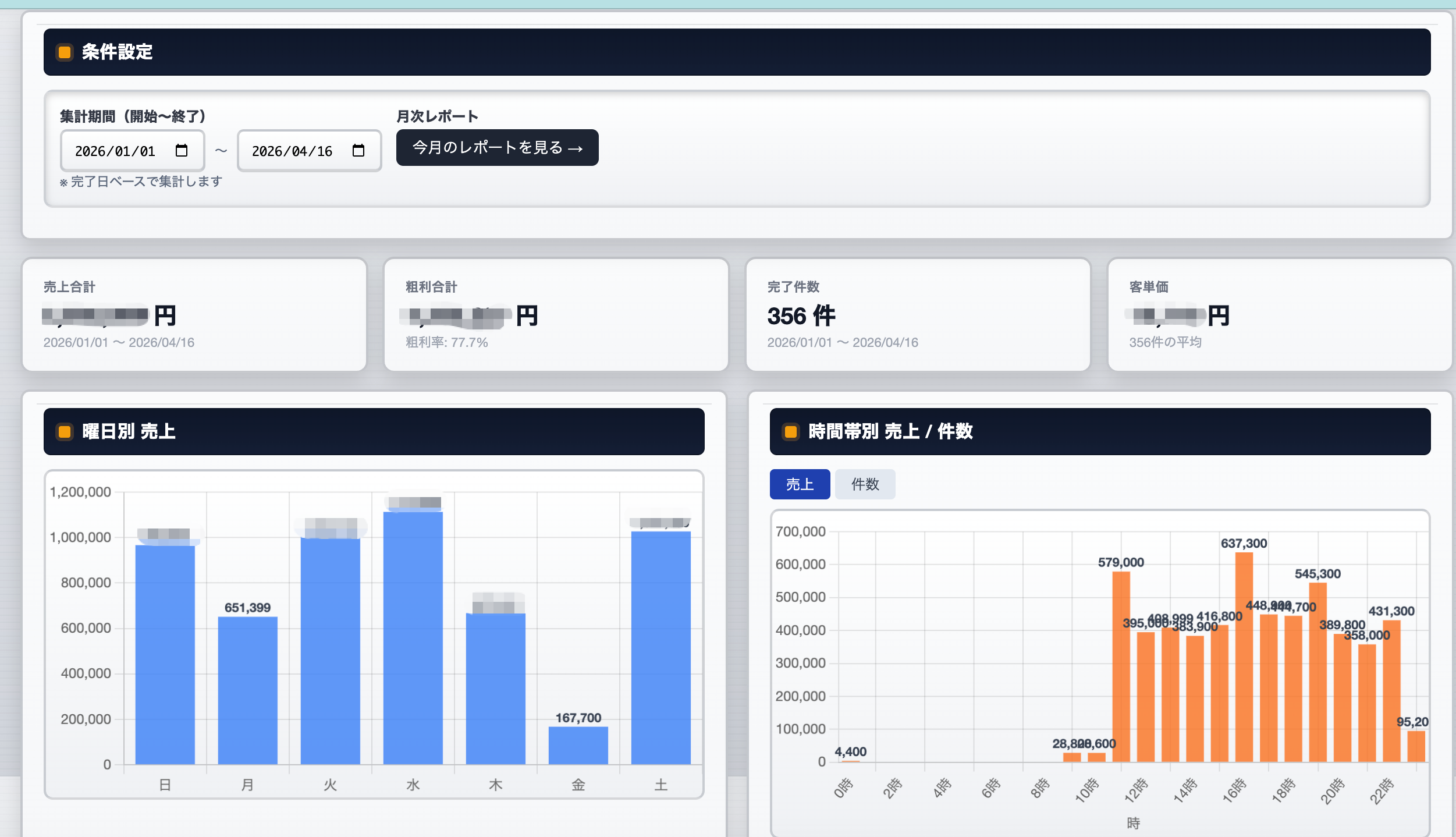Select the 月 bar labeled 651,399
The image size is (1456, 837).
coord(247,690)
